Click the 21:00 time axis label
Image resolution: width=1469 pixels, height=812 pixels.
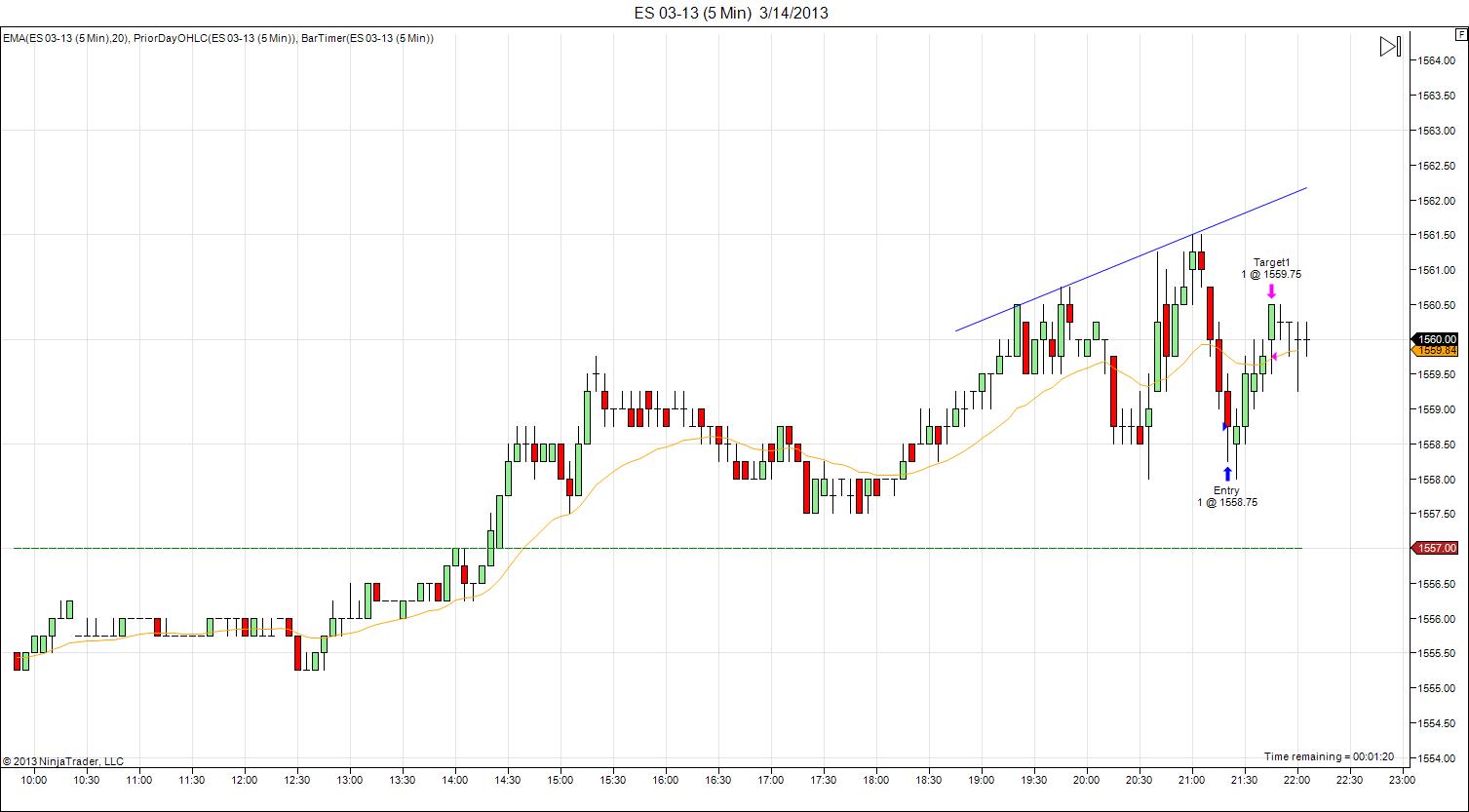click(x=1192, y=780)
